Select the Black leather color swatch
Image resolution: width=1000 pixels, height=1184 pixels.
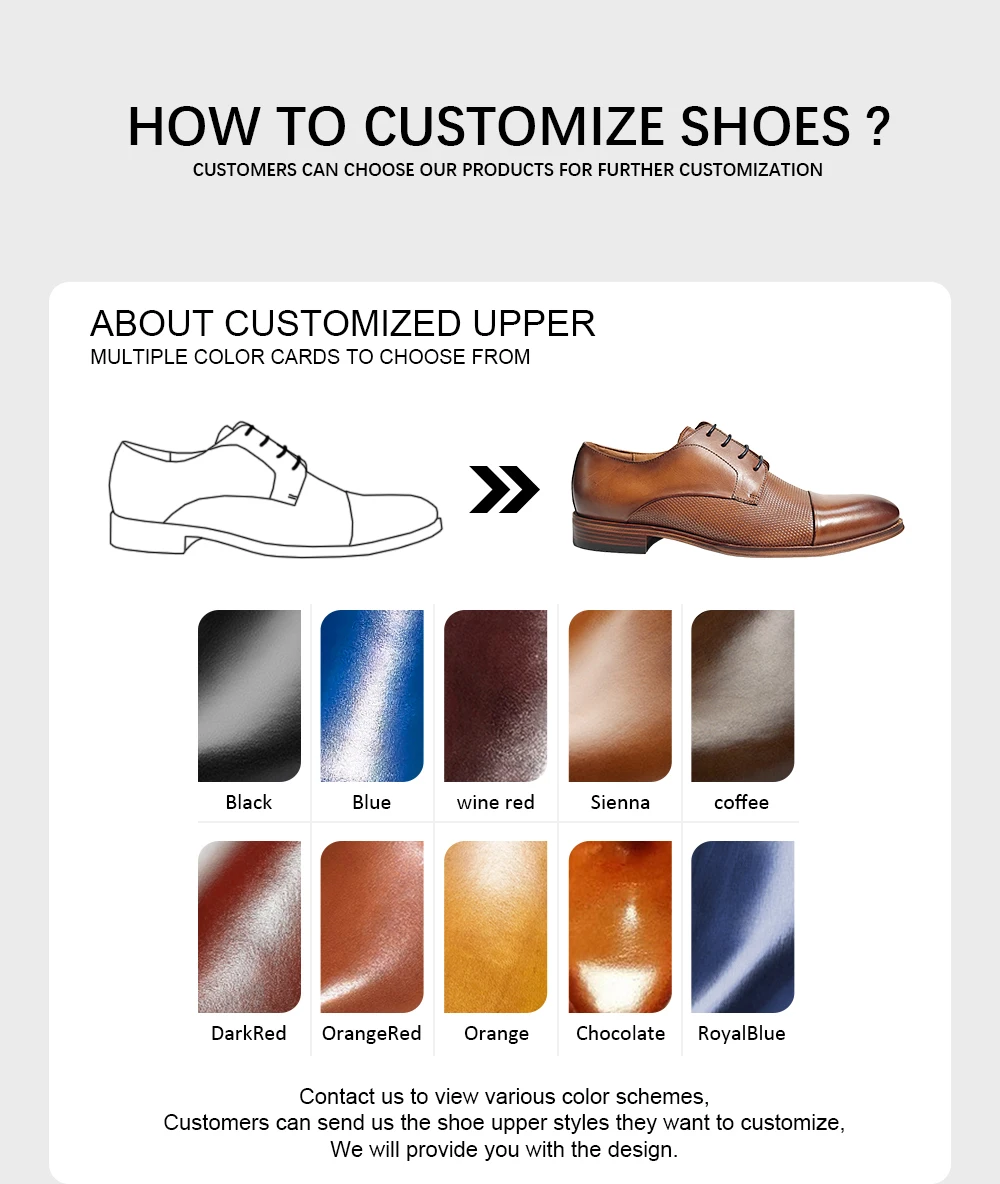(249, 695)
